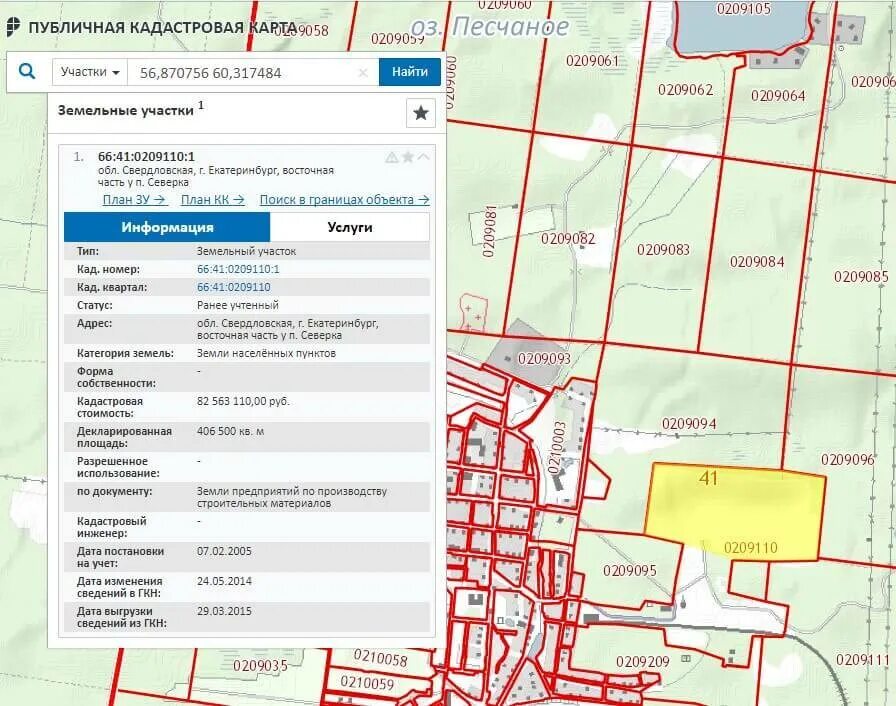The height and width of the screenshot is (706, 896).
Task: Follow the Поиск в границах объекта link
Action: [340, 199]
